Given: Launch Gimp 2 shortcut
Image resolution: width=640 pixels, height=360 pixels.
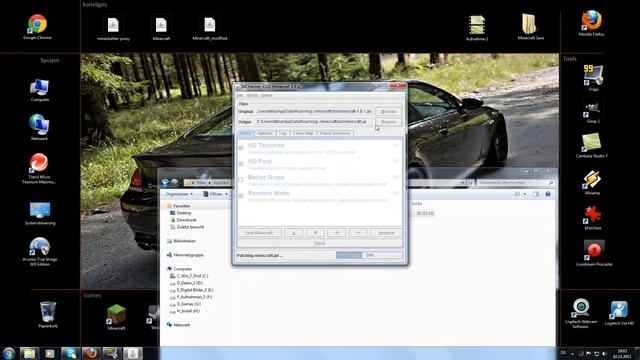Looking at the screenshot, I should tap(593, 112).
